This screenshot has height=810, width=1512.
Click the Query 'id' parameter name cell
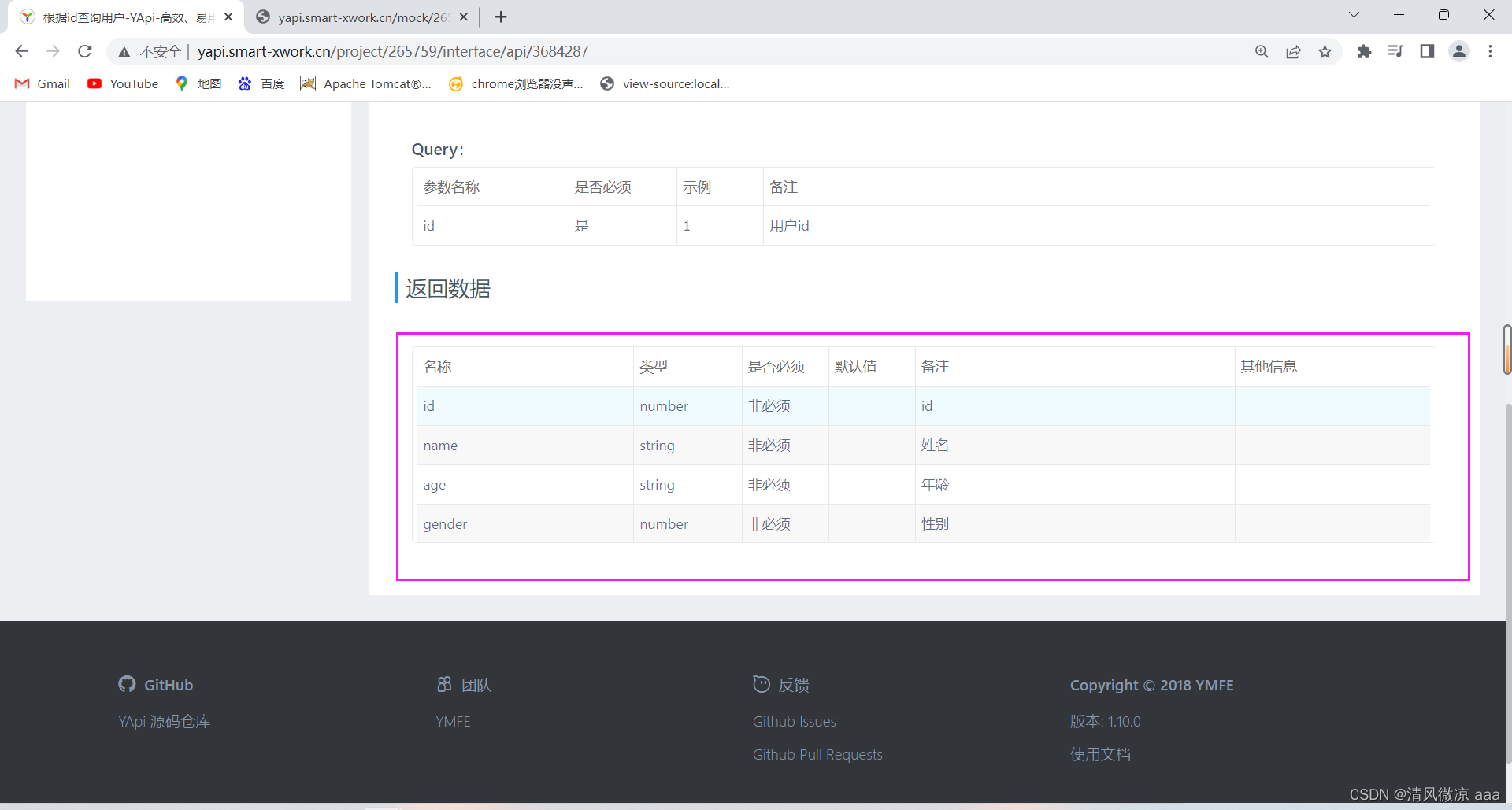(x=493, y=226)
